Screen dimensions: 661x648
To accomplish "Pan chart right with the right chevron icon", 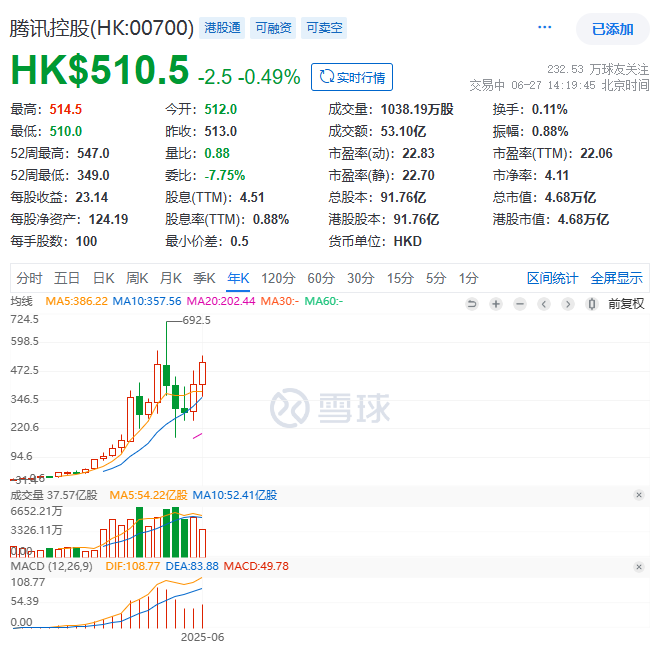I will pyautogui.click(x=568, y=304).
